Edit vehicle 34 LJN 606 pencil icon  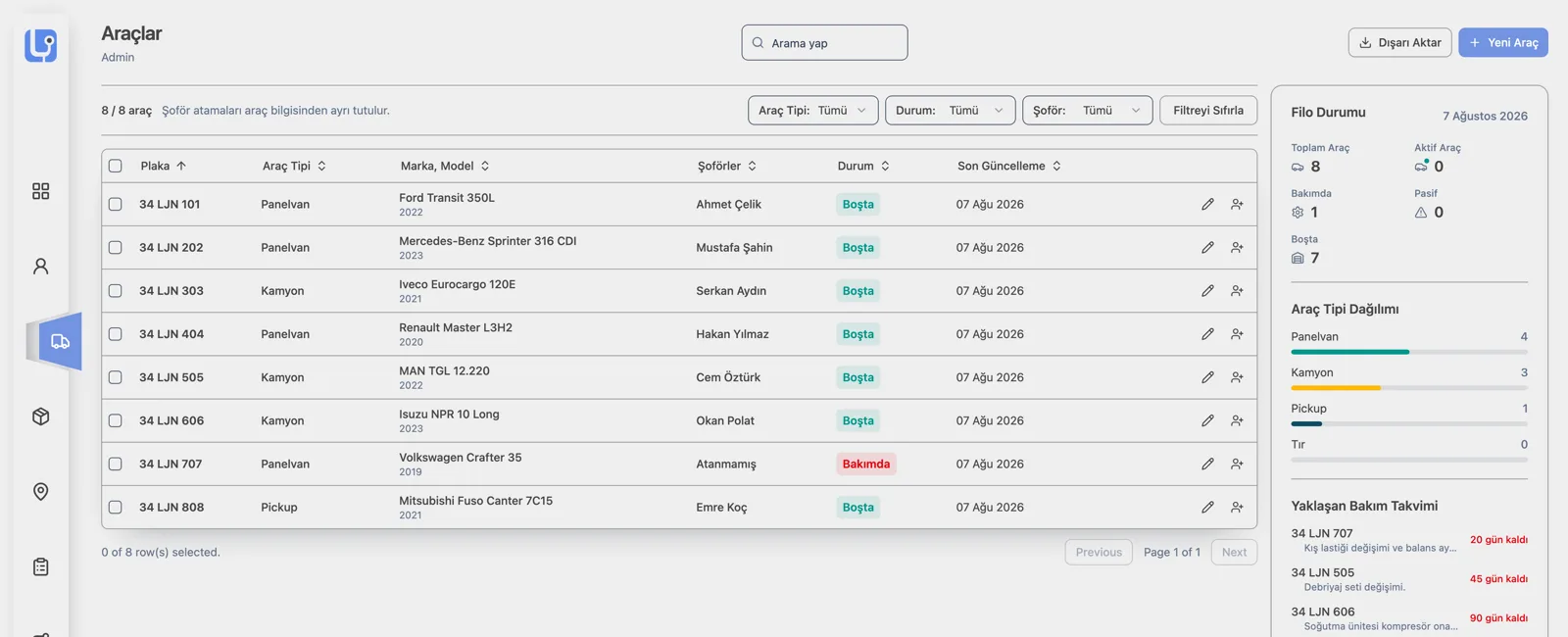tap(1207, 420)
